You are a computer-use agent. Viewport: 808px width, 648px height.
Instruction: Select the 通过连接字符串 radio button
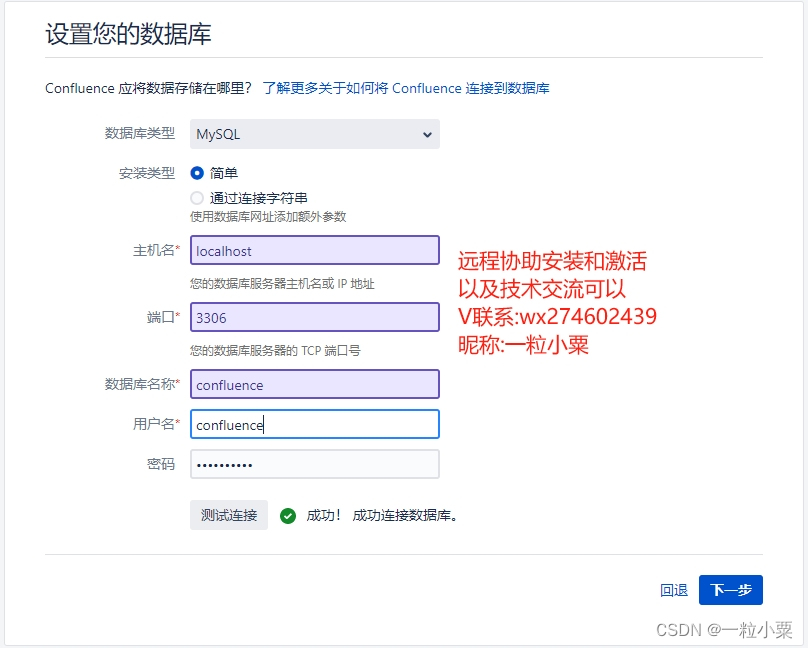click(197, 198)
